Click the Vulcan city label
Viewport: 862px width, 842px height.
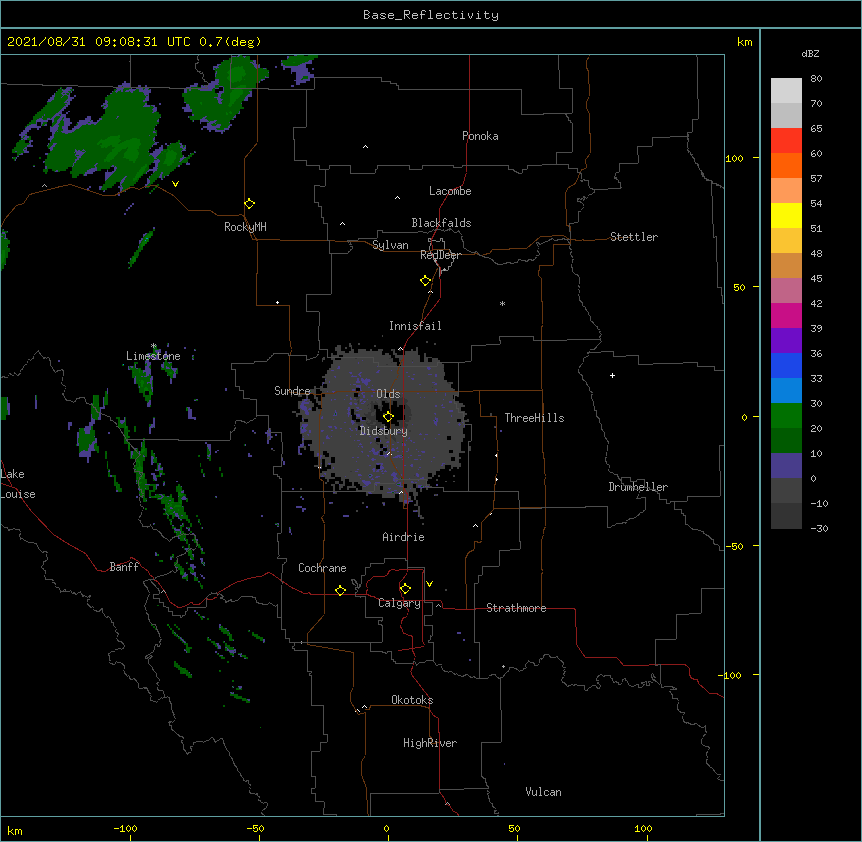(543, 792)
